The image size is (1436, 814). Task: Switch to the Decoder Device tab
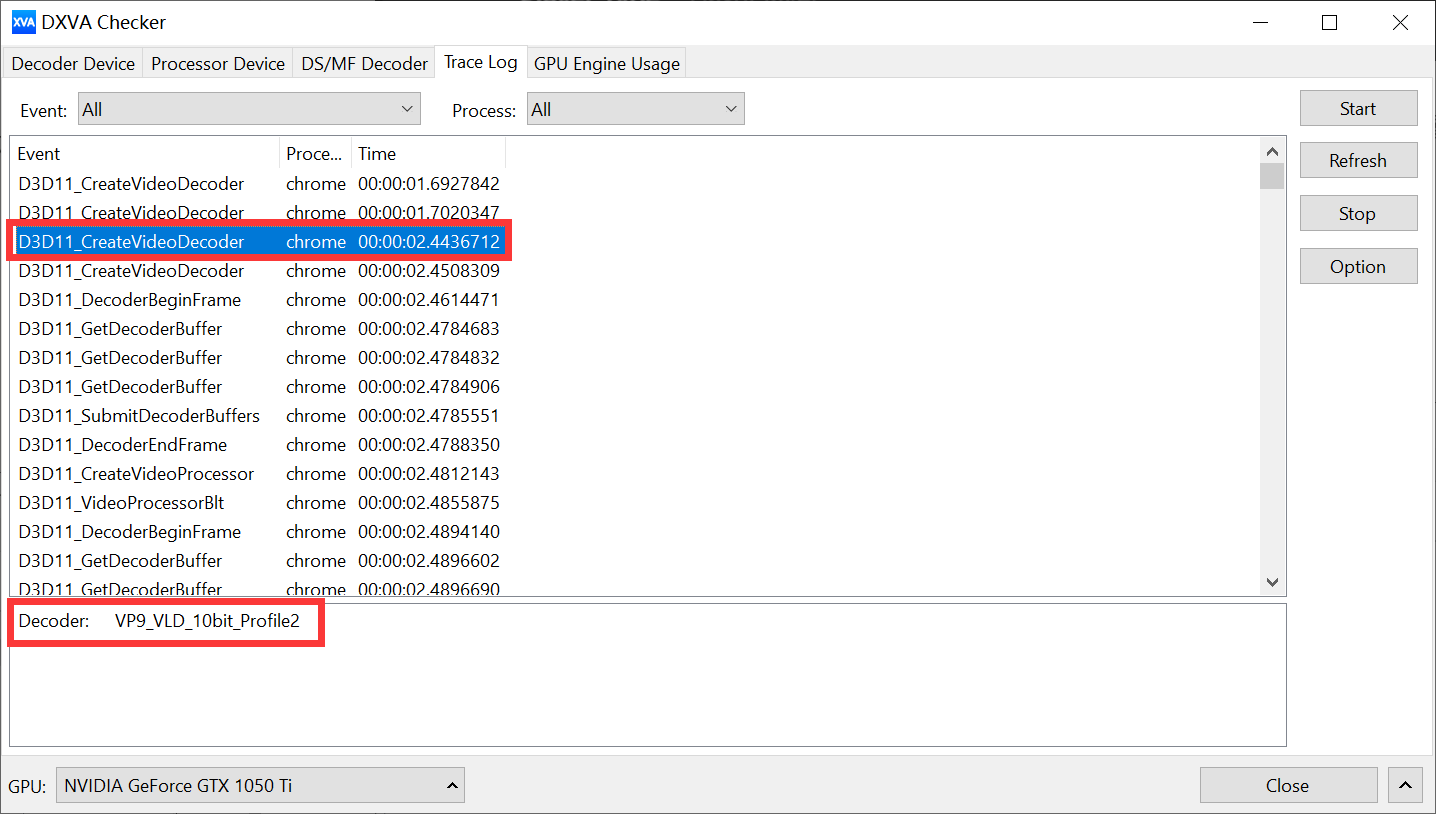point(72,62)
